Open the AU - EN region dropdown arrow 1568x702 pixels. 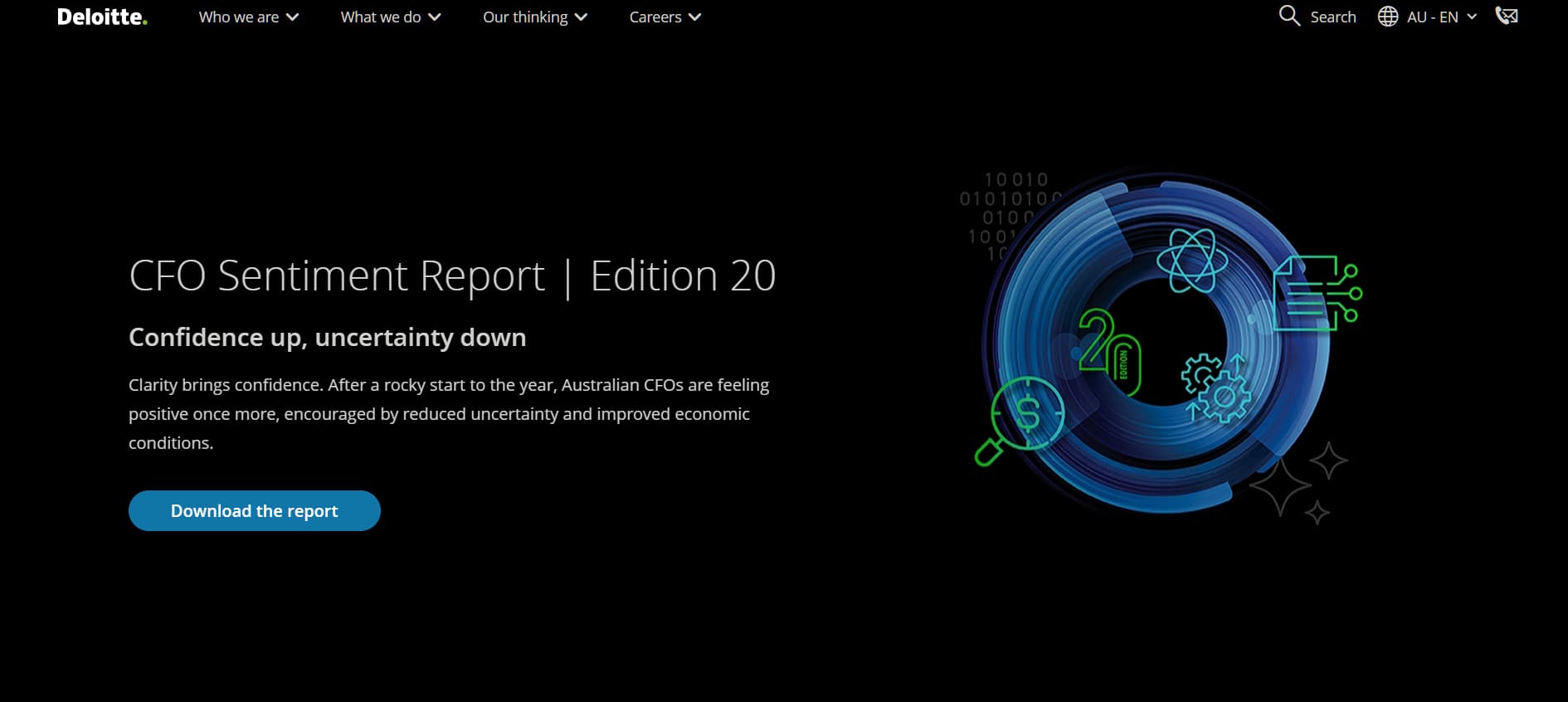pos(1472,17)
